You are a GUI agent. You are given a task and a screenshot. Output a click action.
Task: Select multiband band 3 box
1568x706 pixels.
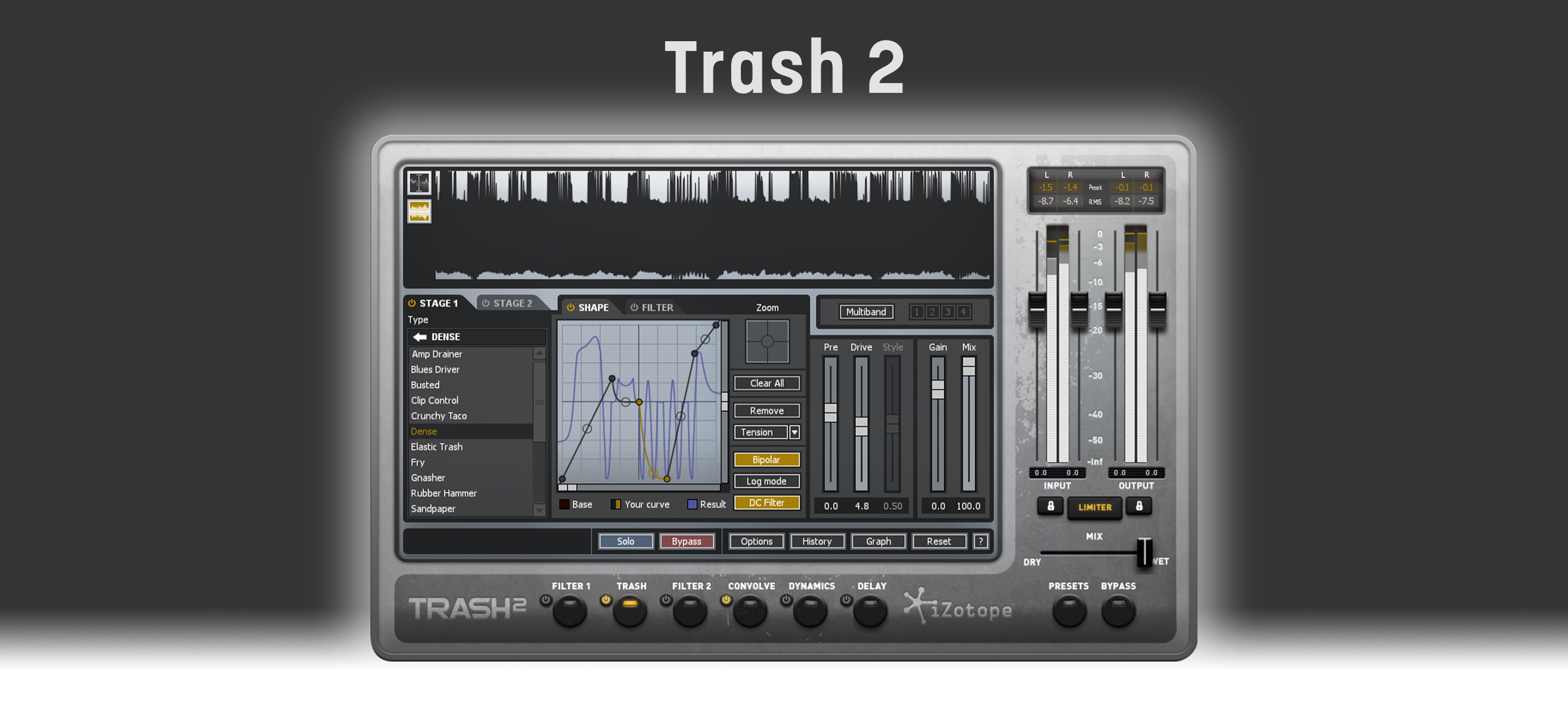948,312
